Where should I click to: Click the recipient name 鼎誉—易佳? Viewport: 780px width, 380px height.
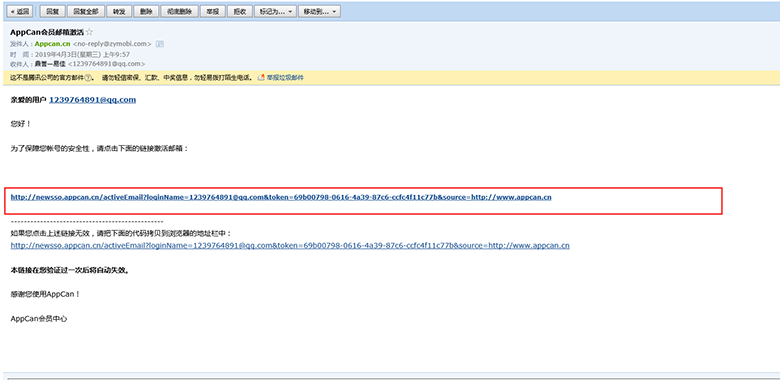pos(50,64)
